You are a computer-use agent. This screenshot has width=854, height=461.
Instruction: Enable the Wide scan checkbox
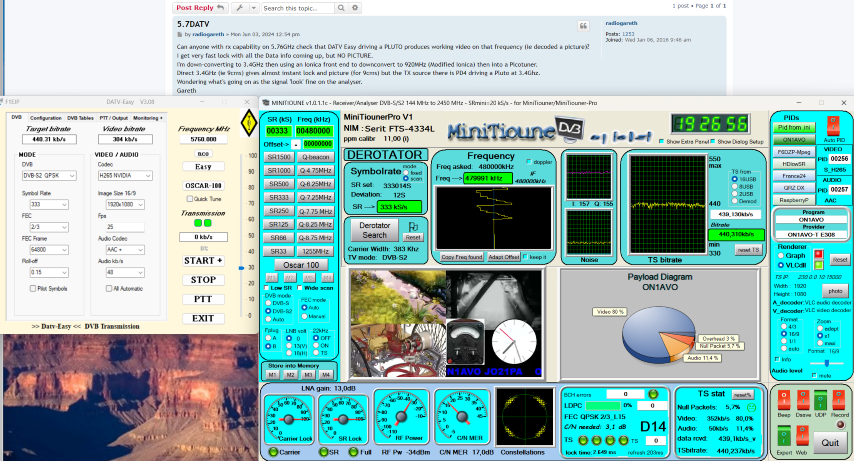[x=300, y=288]
